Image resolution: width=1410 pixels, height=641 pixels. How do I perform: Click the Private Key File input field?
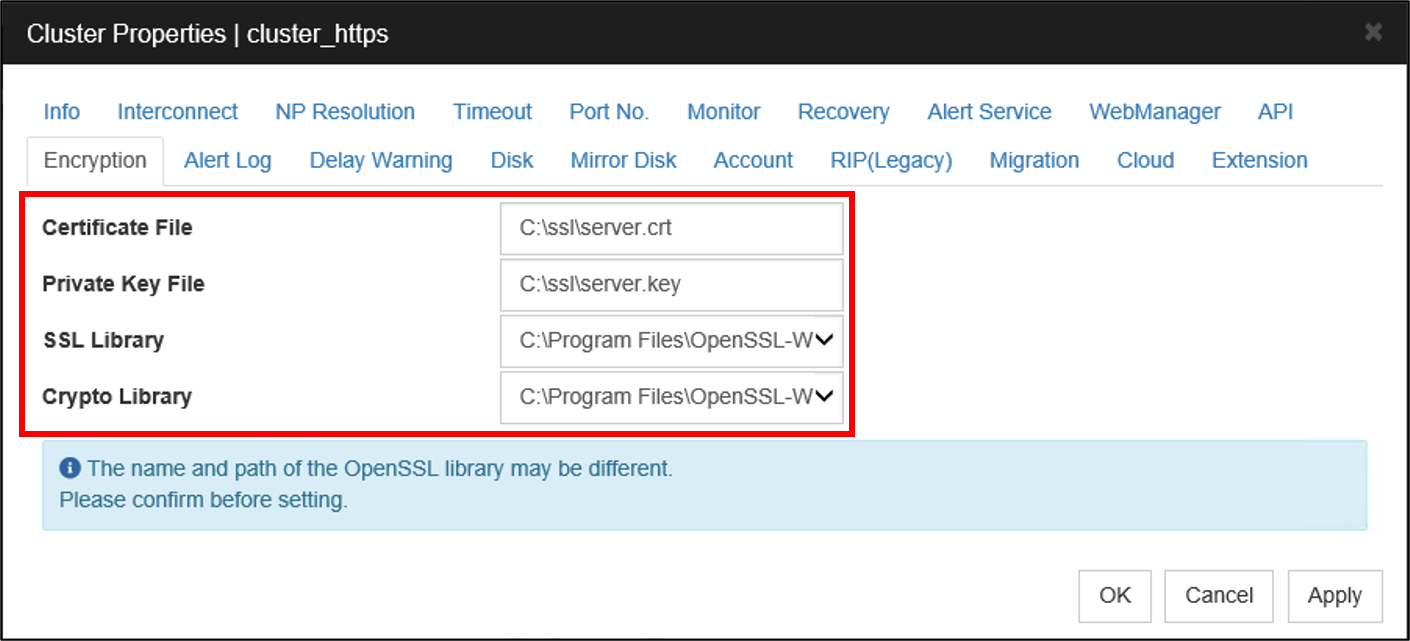671,284
